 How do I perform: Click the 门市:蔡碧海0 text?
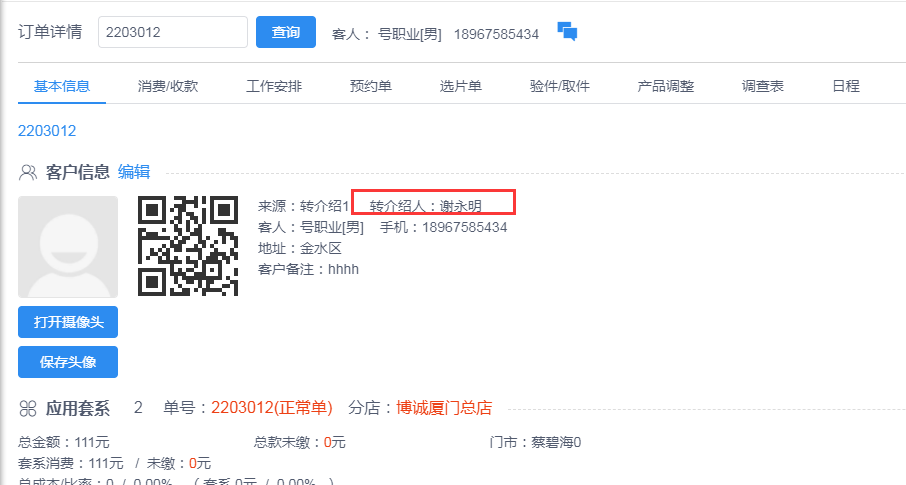tap(535, 442)
